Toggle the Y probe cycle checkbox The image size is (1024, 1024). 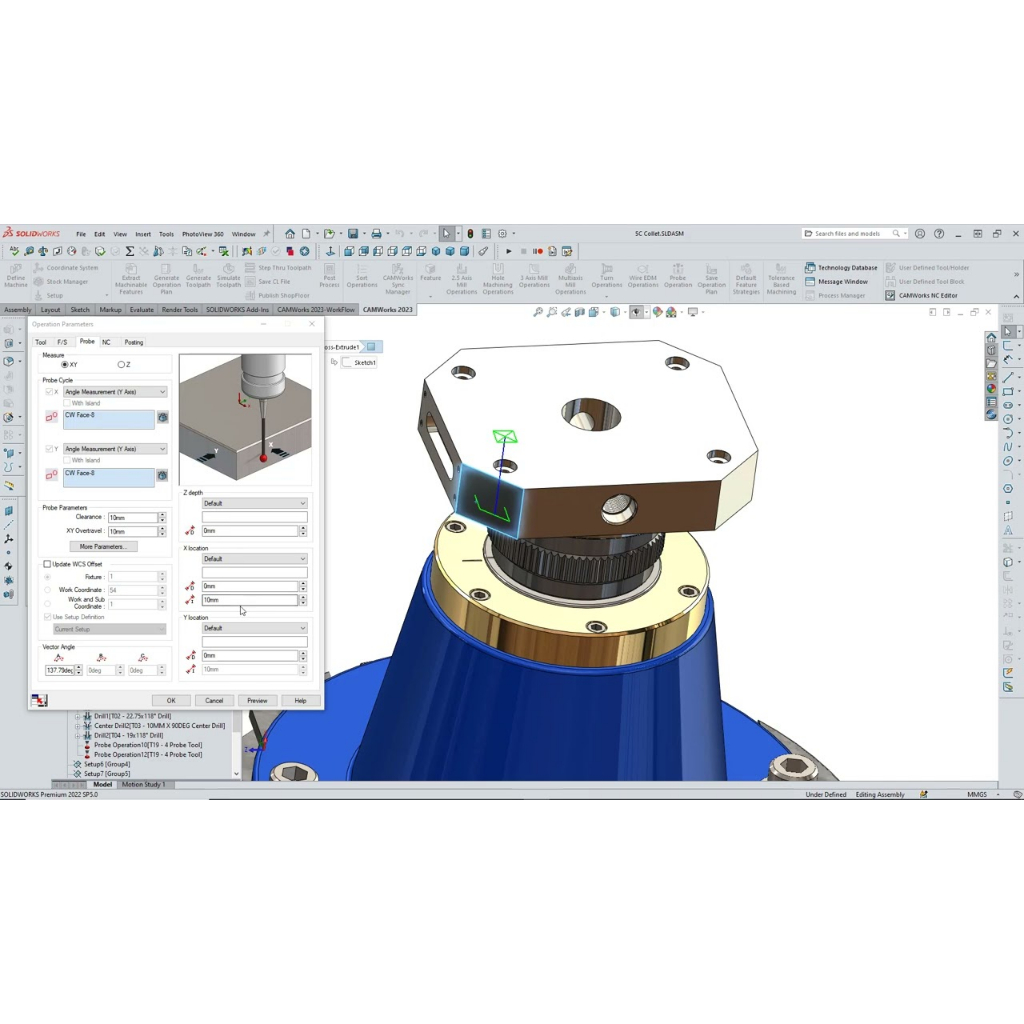click(x=49, y=449)
